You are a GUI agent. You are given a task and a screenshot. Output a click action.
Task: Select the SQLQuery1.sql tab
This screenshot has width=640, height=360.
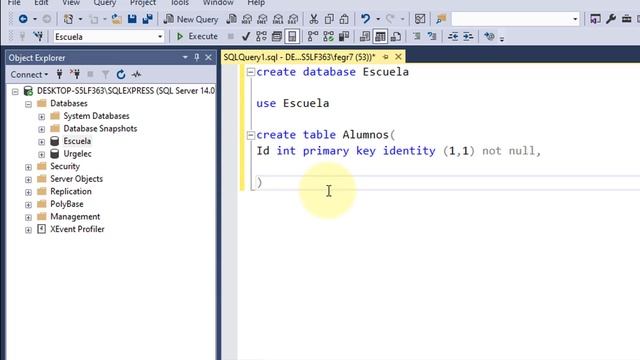click(x=299, y=57)
